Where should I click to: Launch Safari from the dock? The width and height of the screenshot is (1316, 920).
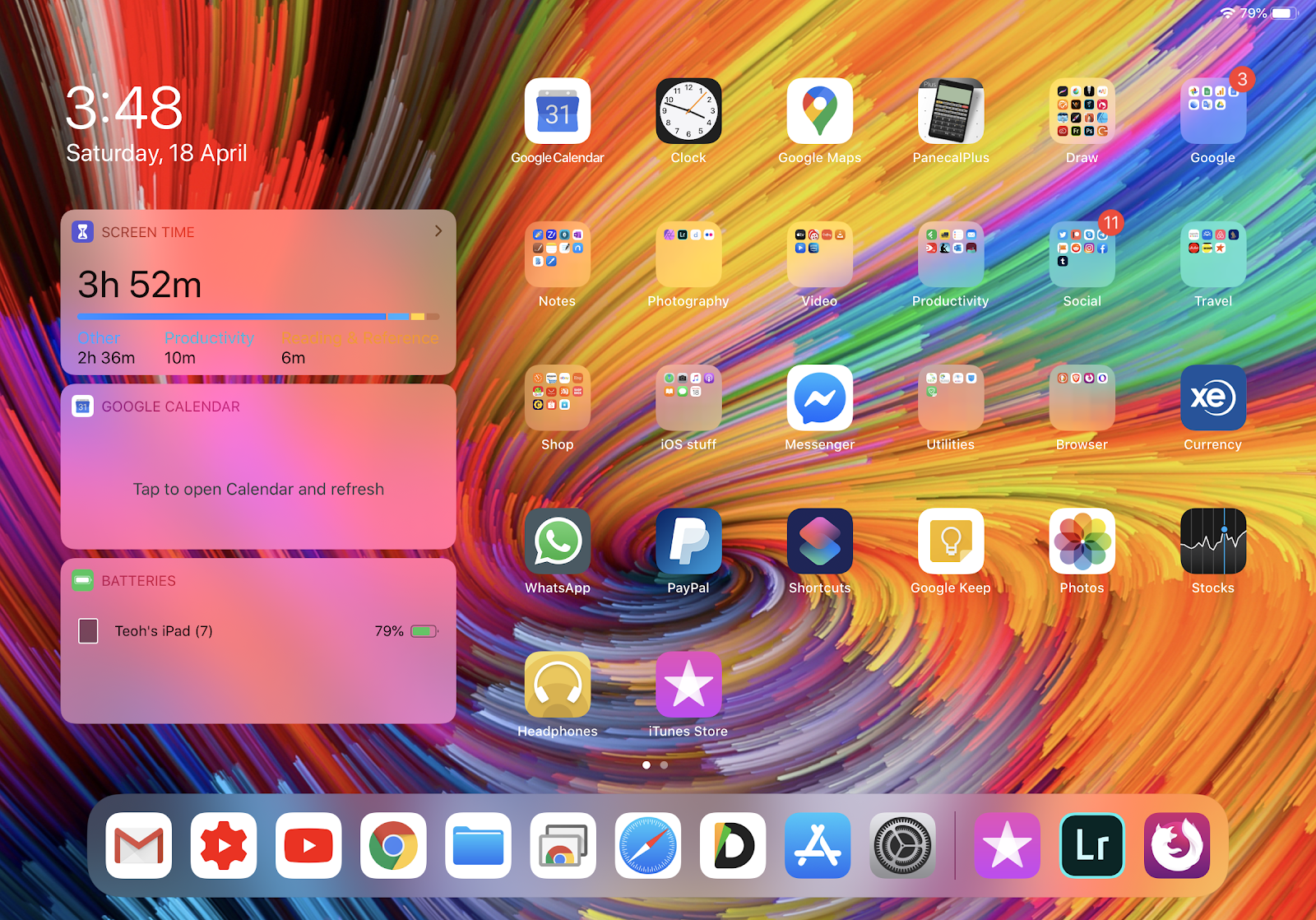(x=648, y=846)
